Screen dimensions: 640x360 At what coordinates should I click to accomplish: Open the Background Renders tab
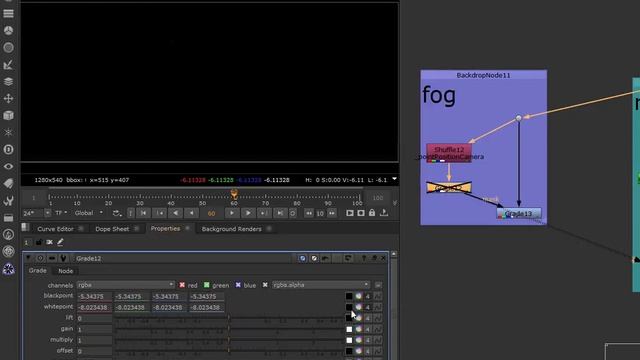click(231, 229)
